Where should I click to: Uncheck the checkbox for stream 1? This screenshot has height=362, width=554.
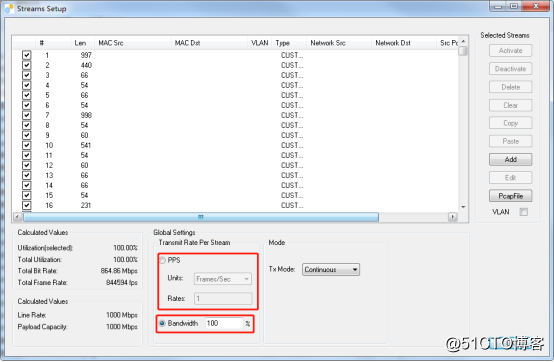click(x=26, y=55)
